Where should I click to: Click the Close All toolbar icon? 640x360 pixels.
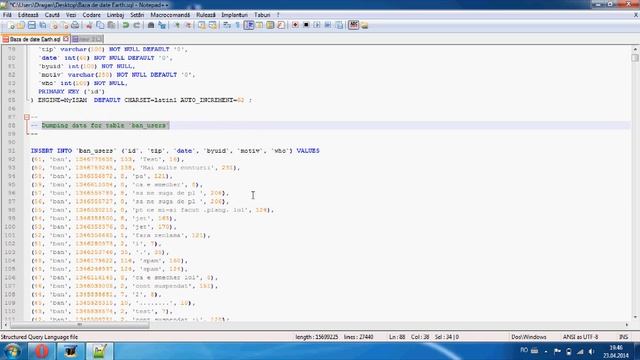pos(64,25)
